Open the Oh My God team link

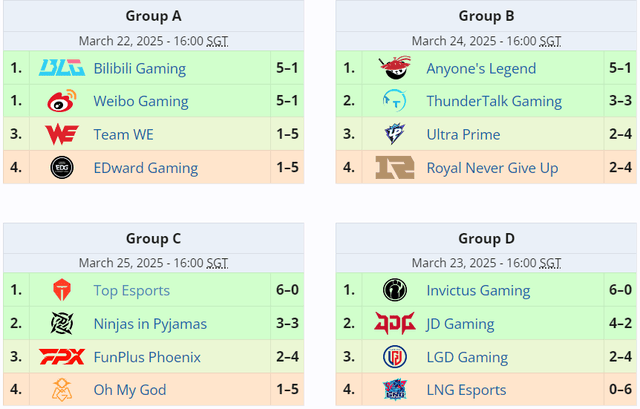pyautogui.click(x=130, y=390)
